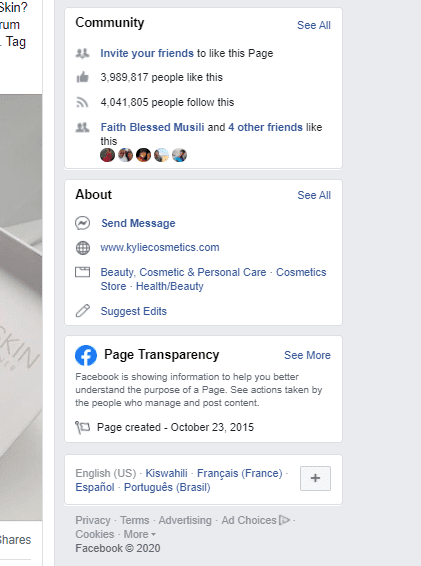Click the page created flag icon
This screenshot has height=566, width=421.
tap(83, 427)
